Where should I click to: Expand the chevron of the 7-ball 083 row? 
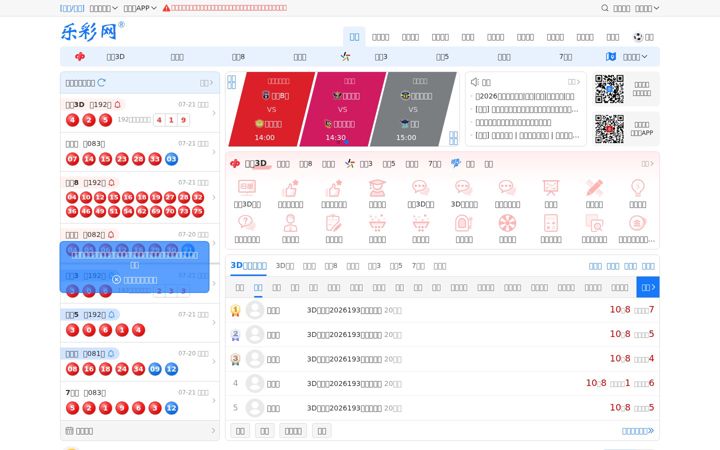pos(214,401)
